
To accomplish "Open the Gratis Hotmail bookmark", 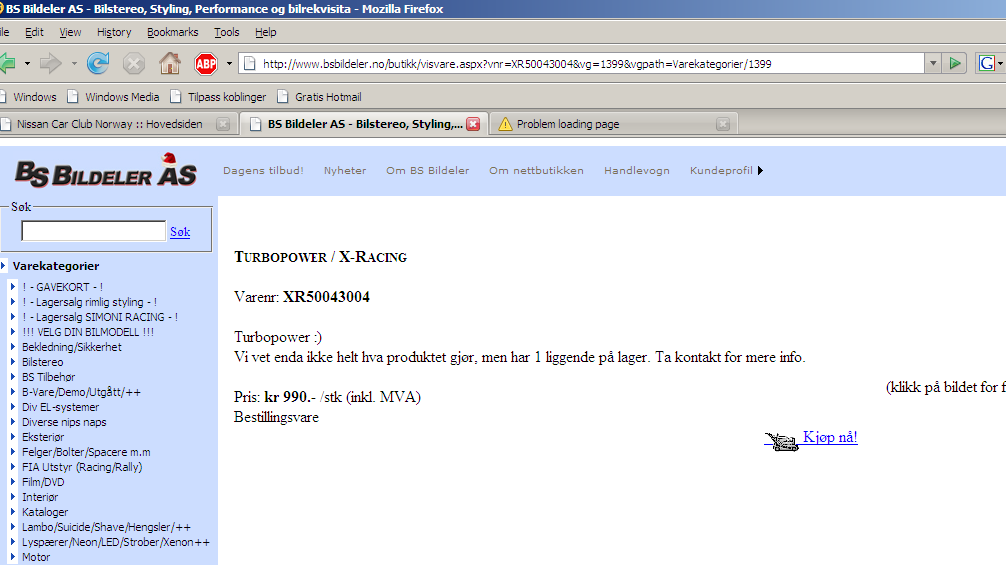I will [320, 97].
